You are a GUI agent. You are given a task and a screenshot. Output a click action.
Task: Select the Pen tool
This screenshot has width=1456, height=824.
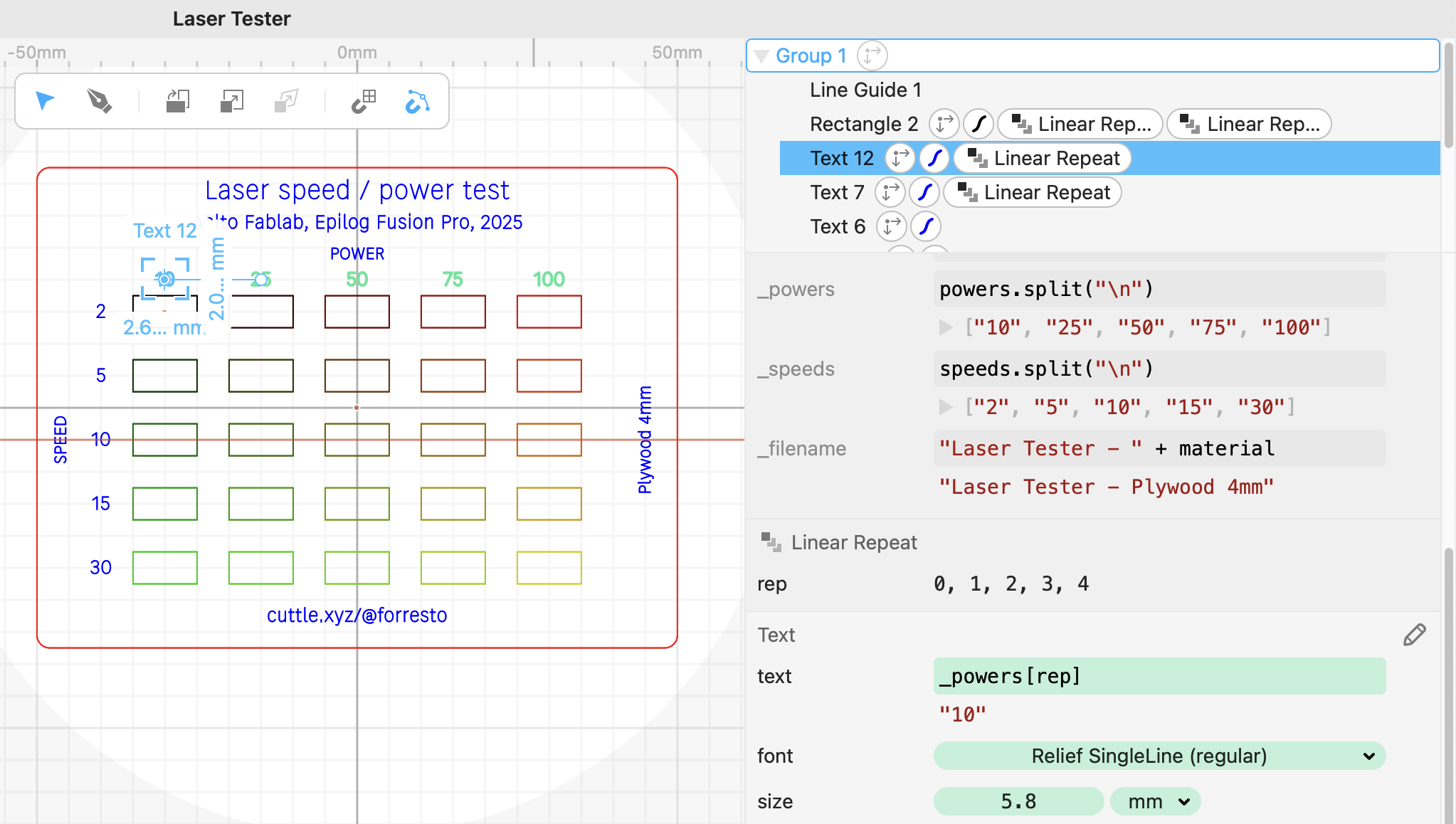point(99,101)
